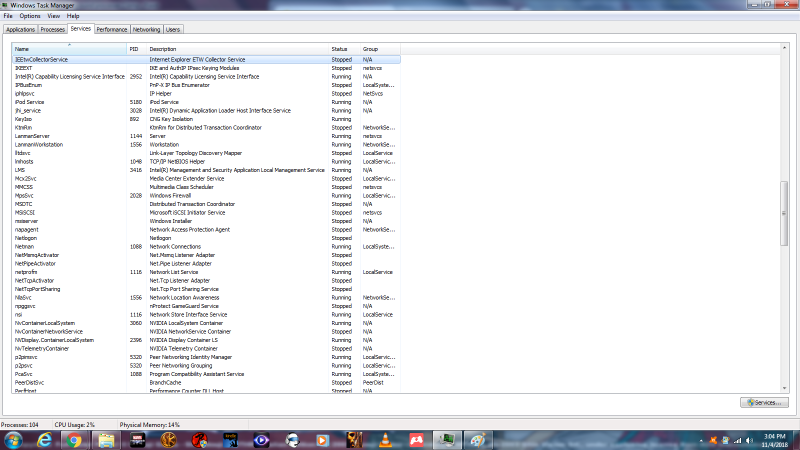Open the clock showing 3:04 PM
800x450 pixels.
[x=775, y=440]
